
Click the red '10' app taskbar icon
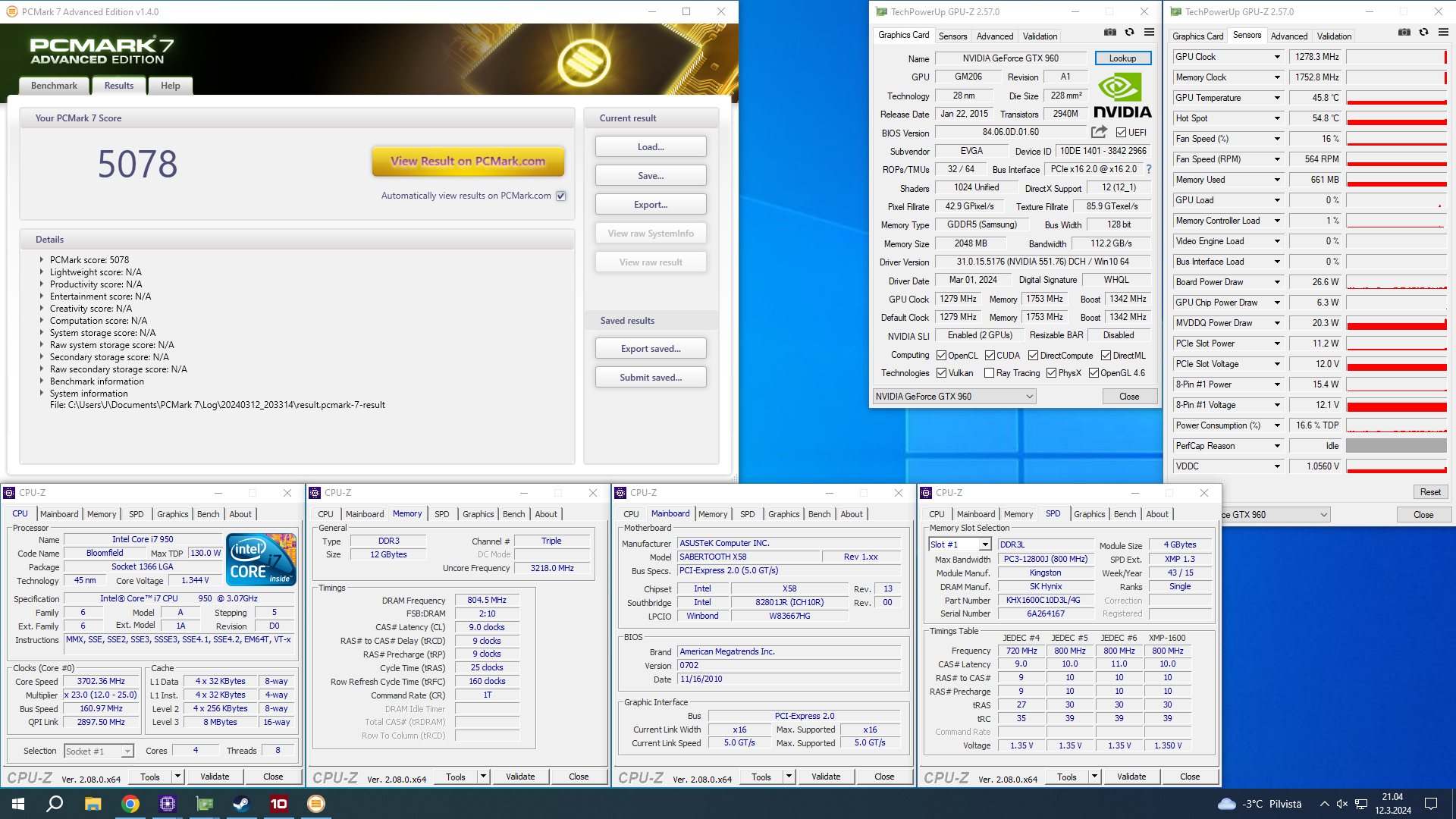coord(278,804)
